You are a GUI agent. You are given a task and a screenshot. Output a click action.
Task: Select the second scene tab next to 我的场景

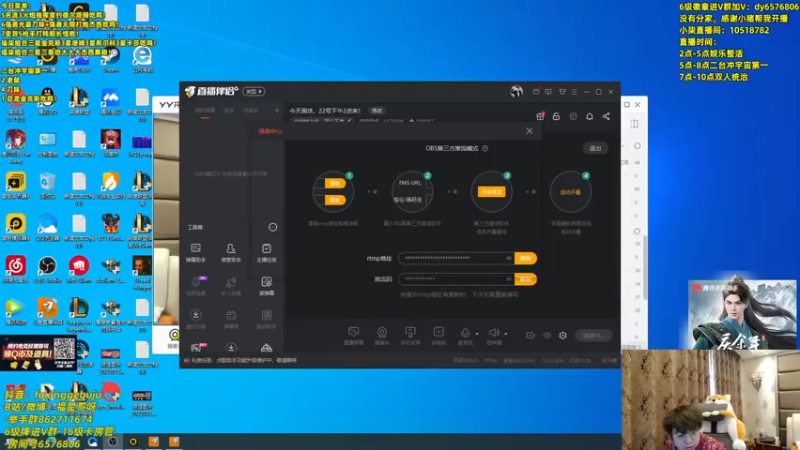229,111
